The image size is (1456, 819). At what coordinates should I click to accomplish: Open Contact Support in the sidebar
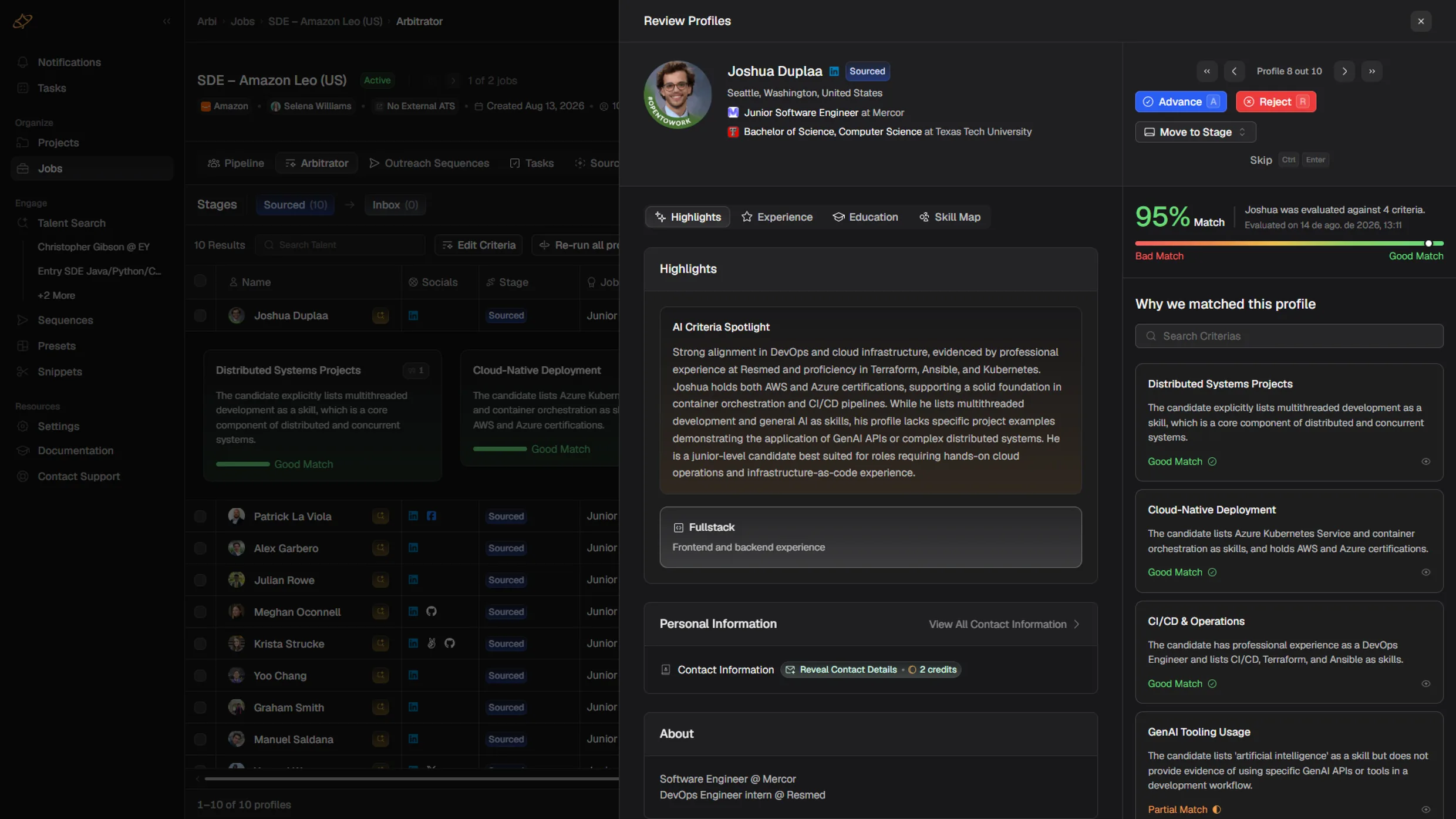[79, 476]
